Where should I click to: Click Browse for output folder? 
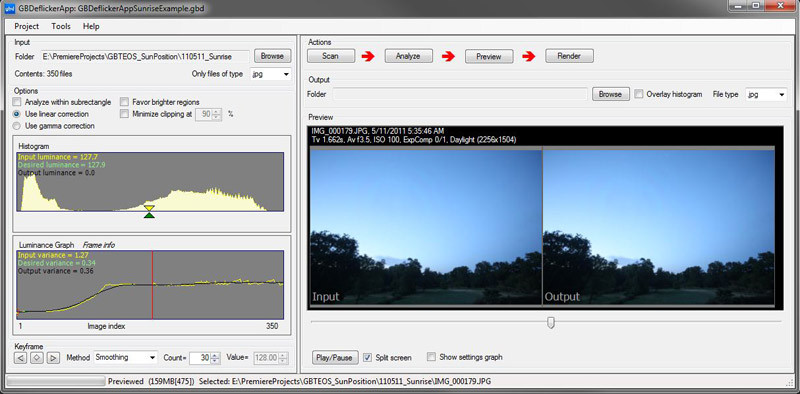coord(610,94)
